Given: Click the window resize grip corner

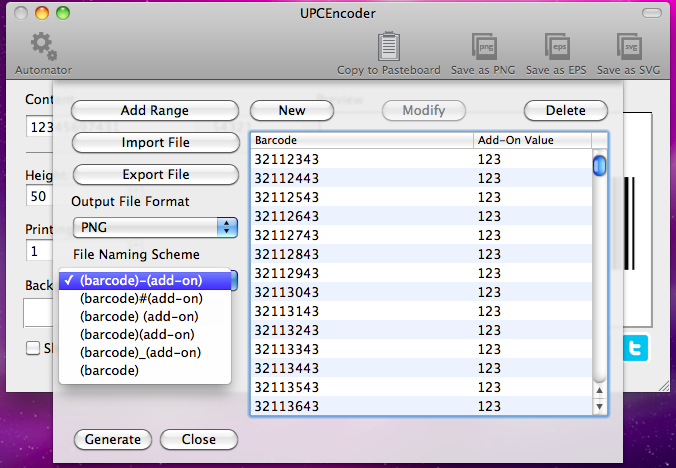Looking at the screenshot, I should tap(664, 387).
